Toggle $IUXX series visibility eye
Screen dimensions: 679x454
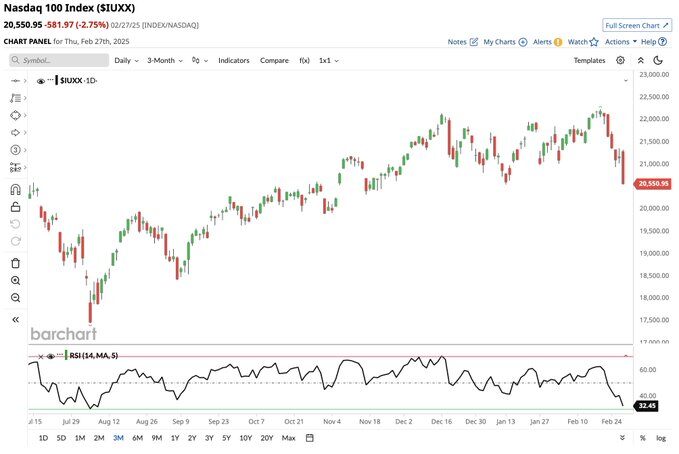tap(41, 81)
